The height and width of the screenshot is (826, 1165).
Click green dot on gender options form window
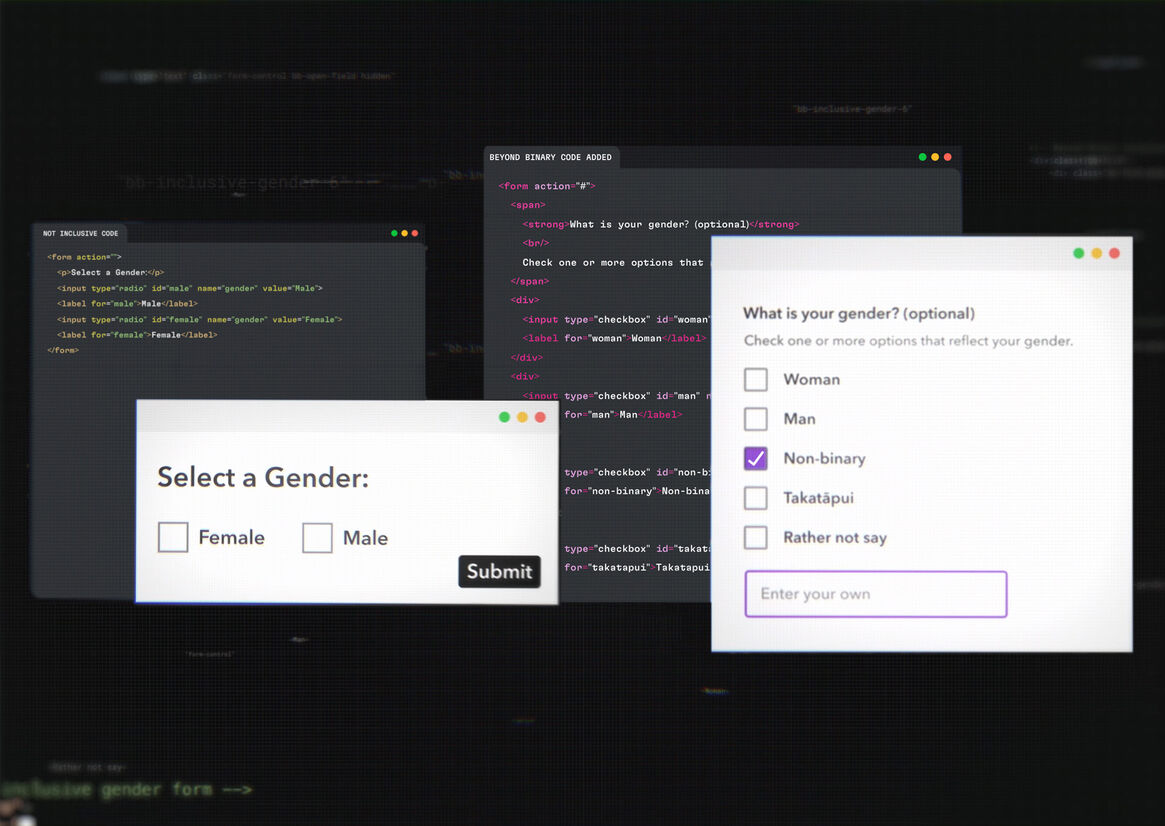click(1078, 253)
